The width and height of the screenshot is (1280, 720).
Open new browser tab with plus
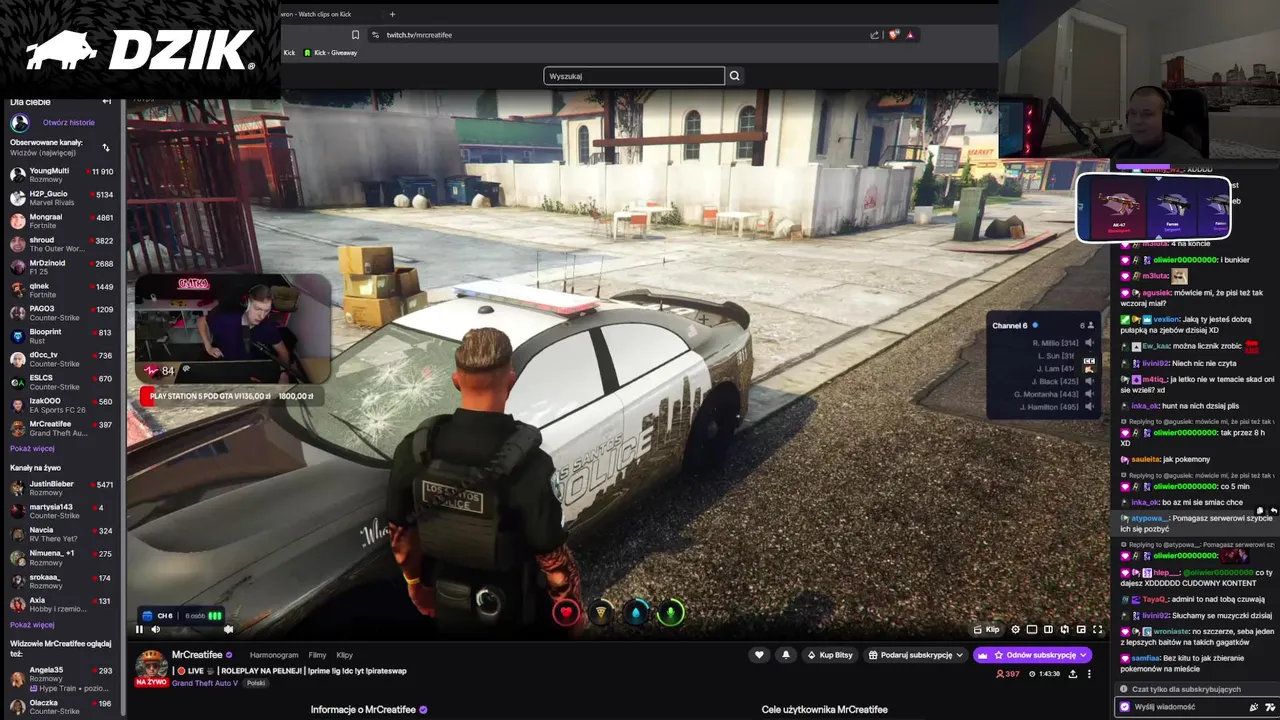392,14
